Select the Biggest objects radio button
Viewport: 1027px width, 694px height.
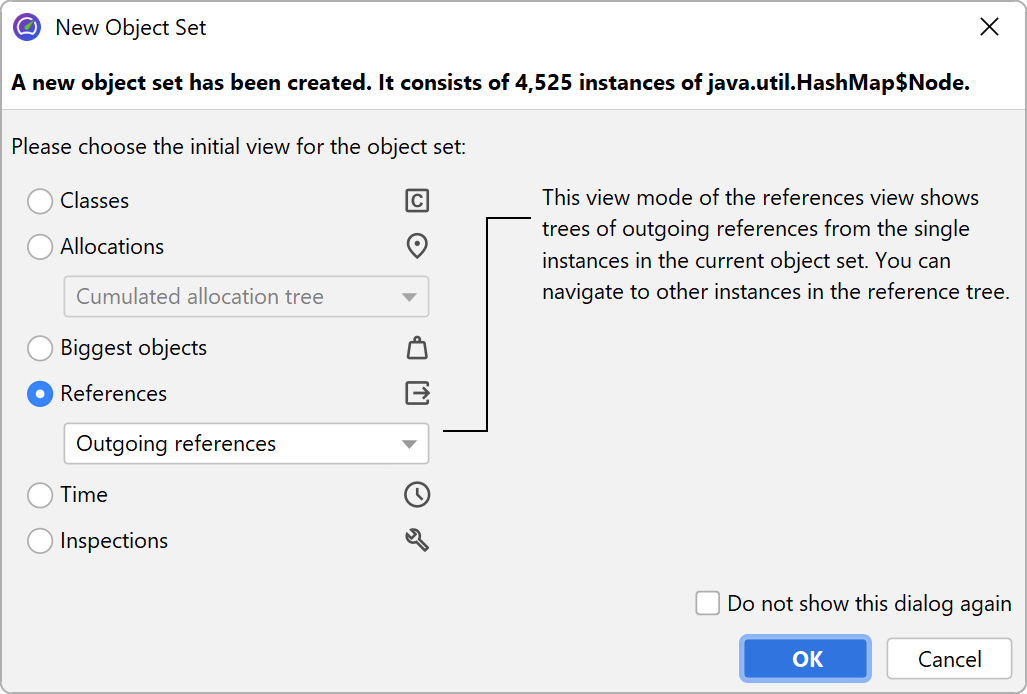click(40, 348)
